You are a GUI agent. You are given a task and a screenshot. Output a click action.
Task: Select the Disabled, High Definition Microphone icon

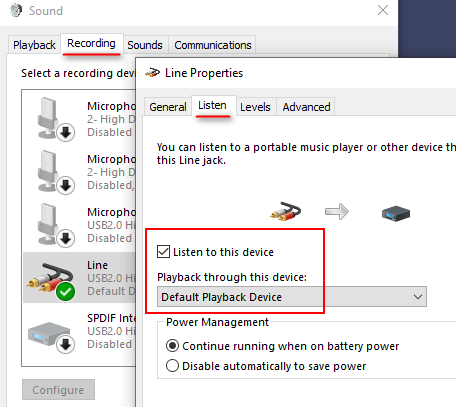pos(55,172)
